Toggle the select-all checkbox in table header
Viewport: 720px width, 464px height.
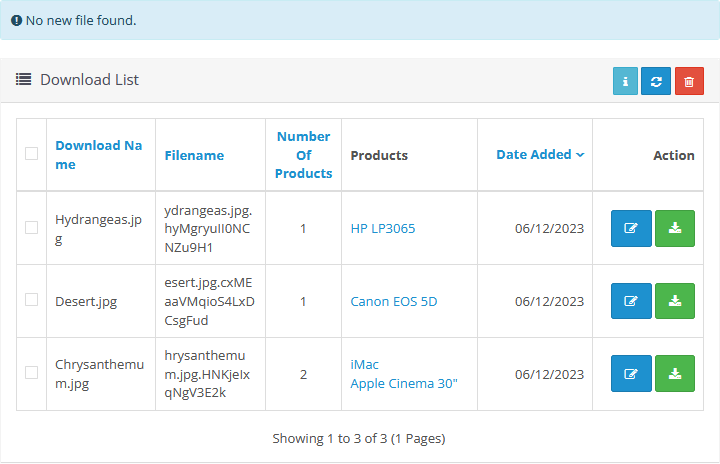coord(32,154)
